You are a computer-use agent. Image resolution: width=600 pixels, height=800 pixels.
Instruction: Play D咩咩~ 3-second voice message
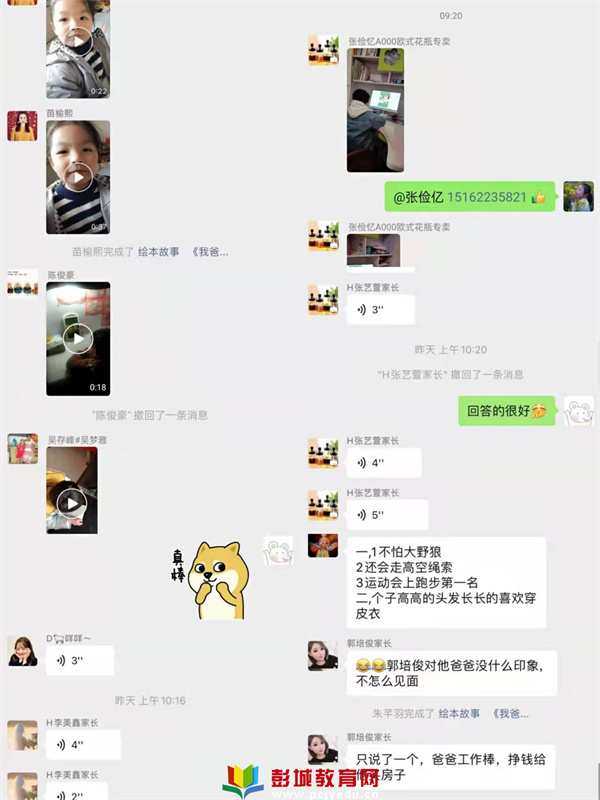pos(80,661)
